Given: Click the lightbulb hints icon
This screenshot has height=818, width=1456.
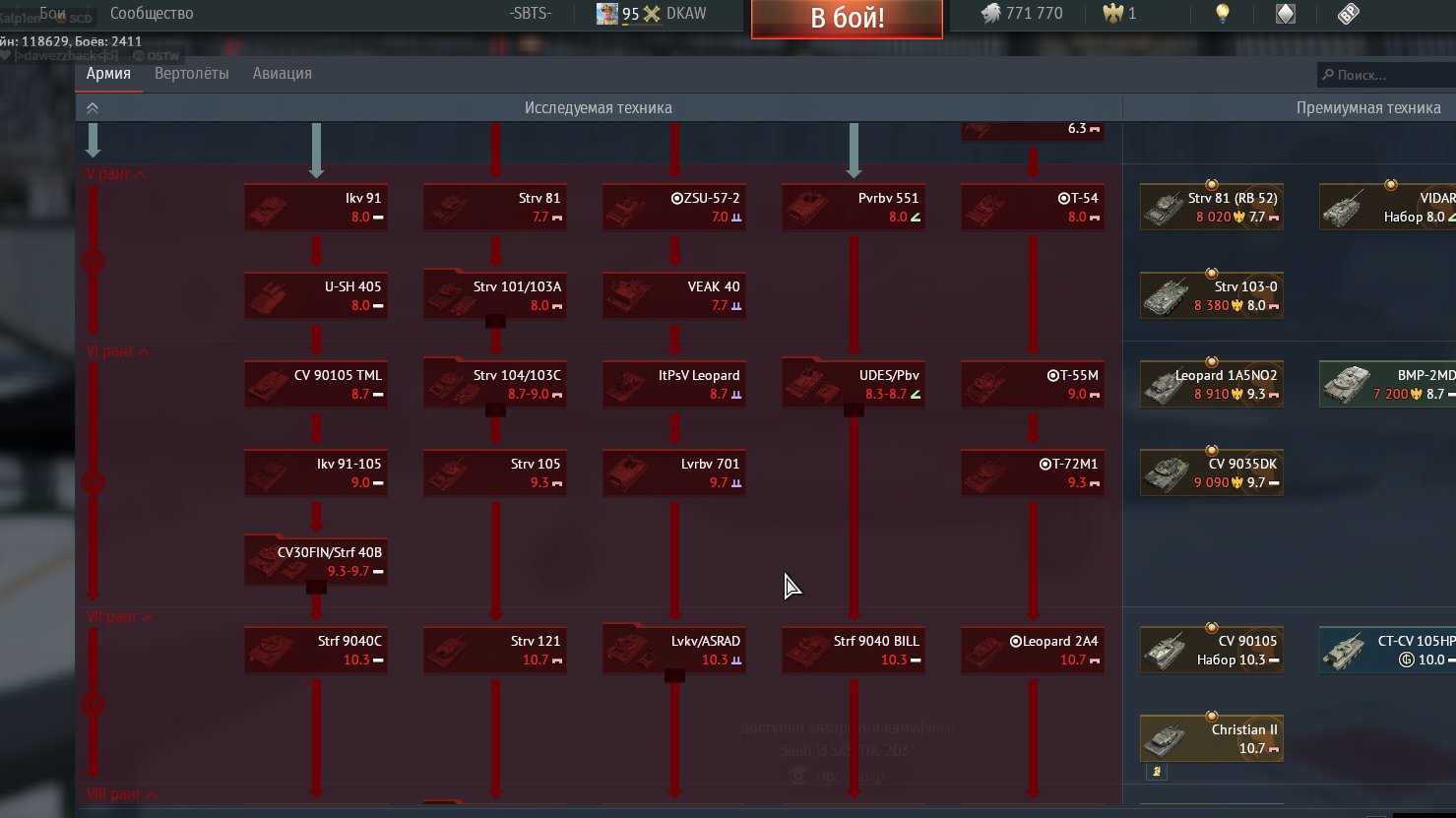Looking at the screenshot, I should [x=1222, y=14].
